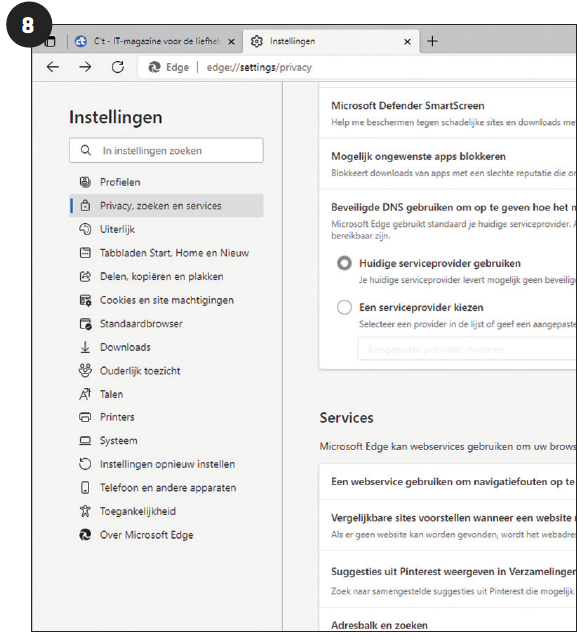
Task: Click the 'Aangepaste provider invoeren' field
Action: [467, 349]
